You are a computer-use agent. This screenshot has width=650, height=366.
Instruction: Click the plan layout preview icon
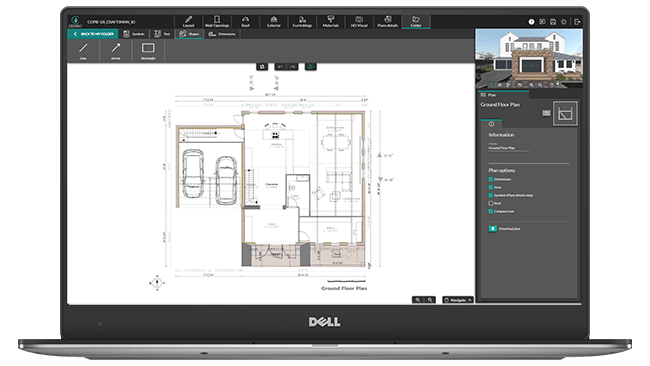(x=565, y=113)
